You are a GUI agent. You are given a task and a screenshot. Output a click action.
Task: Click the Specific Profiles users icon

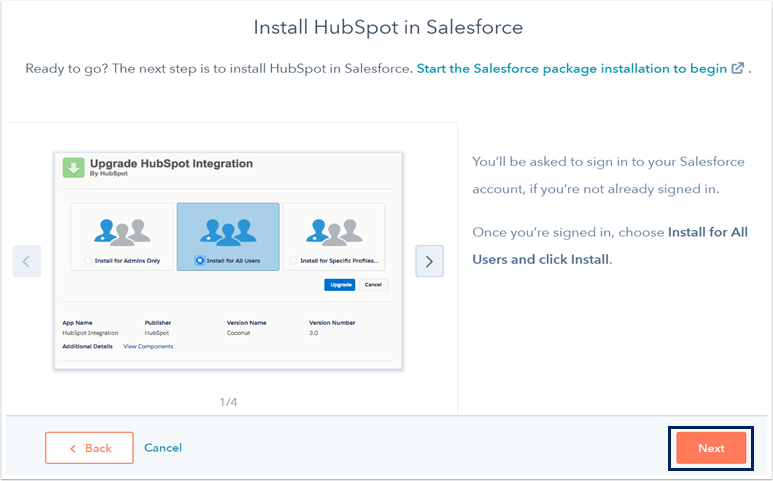point(334,233)
